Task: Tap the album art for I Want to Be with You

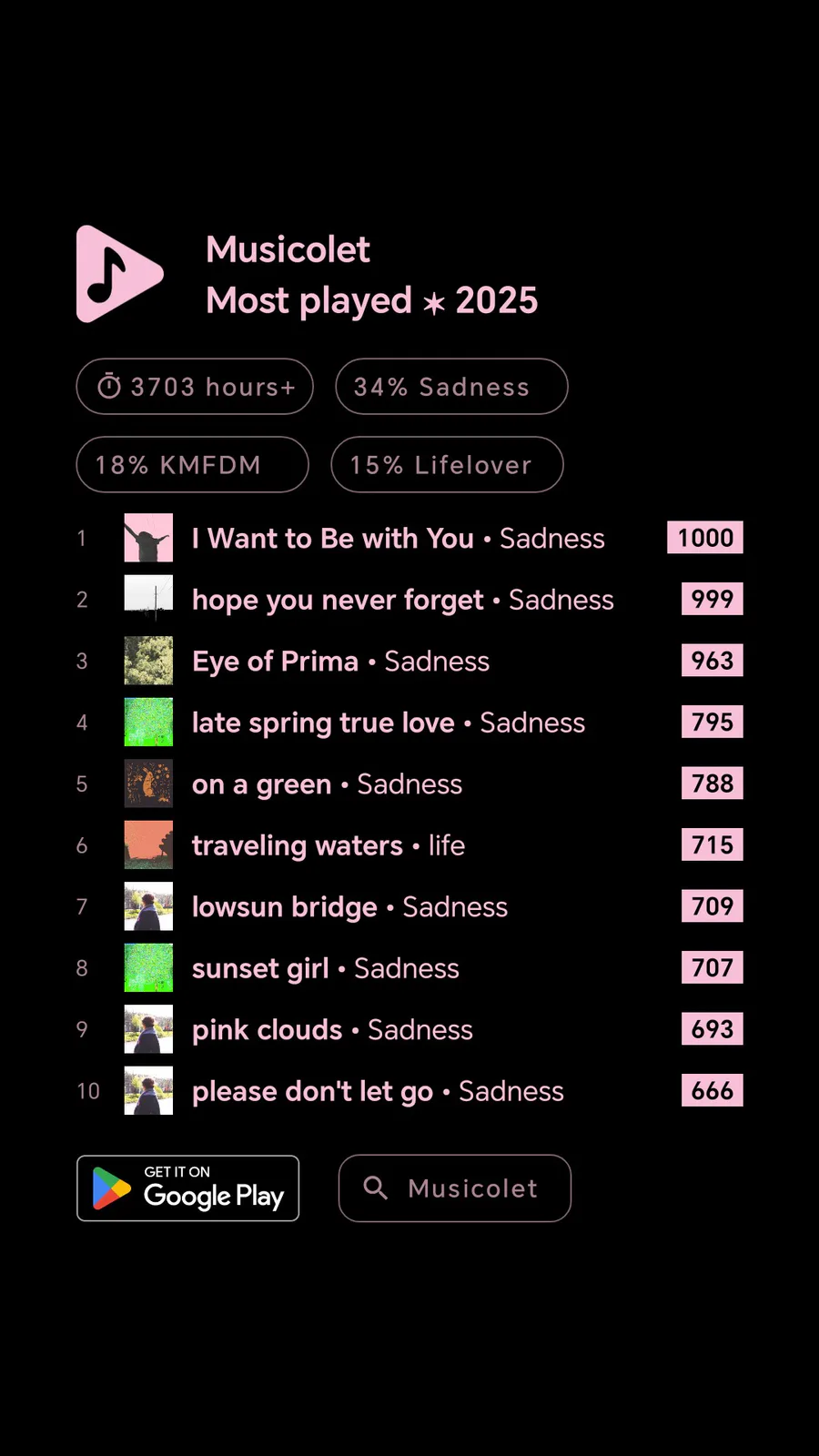Action: click(148, 538)
